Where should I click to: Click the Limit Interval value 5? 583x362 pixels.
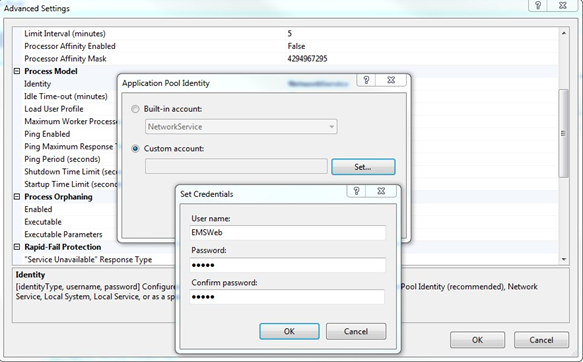pos(290,33)
